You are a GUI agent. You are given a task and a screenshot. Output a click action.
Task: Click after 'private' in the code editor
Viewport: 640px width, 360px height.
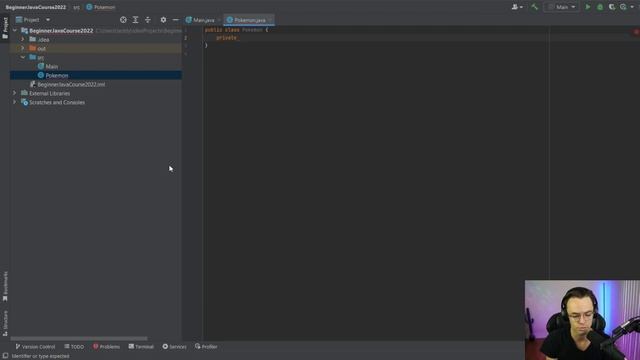(x=238, y=38)
